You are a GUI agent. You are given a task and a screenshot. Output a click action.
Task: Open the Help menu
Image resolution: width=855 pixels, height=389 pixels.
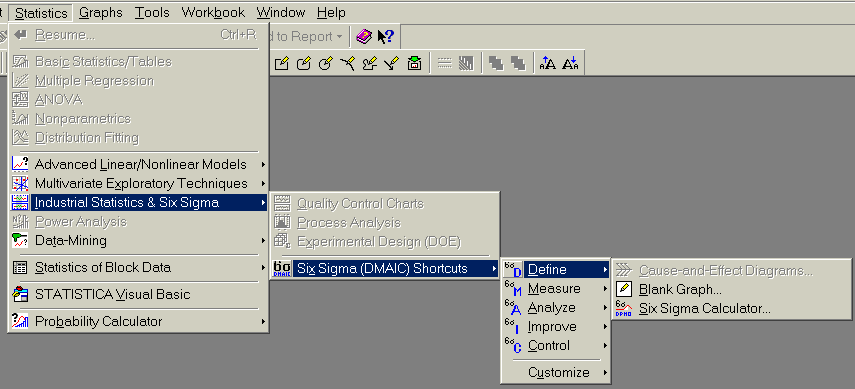tap(331, 13)
